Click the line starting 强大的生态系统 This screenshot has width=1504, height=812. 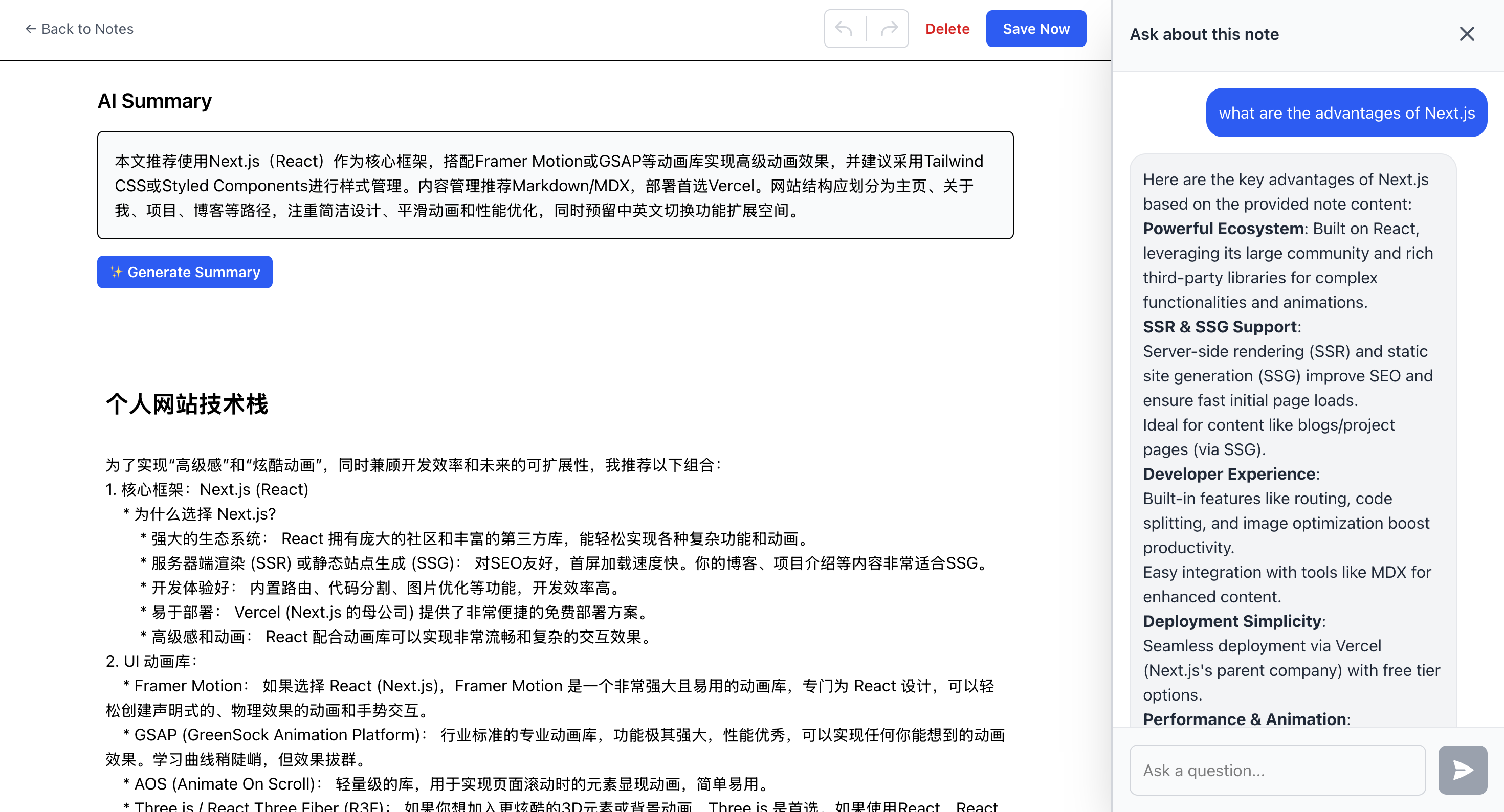coord(474,538)
